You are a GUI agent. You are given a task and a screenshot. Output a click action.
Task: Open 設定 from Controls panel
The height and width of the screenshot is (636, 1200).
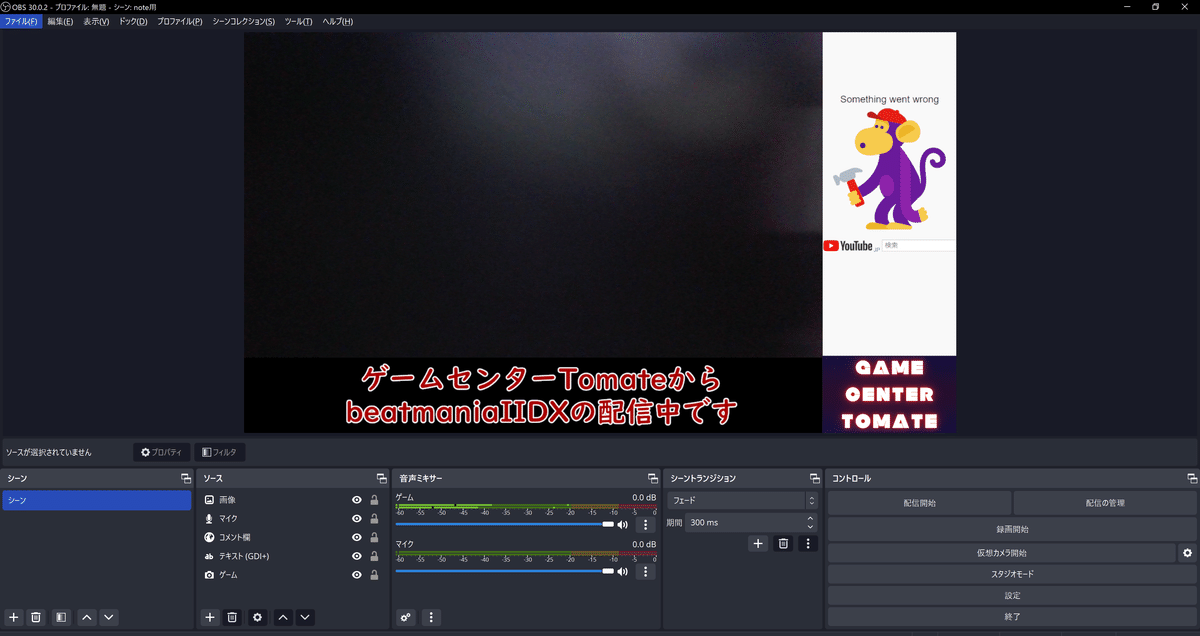click(x=1012, y=596)
